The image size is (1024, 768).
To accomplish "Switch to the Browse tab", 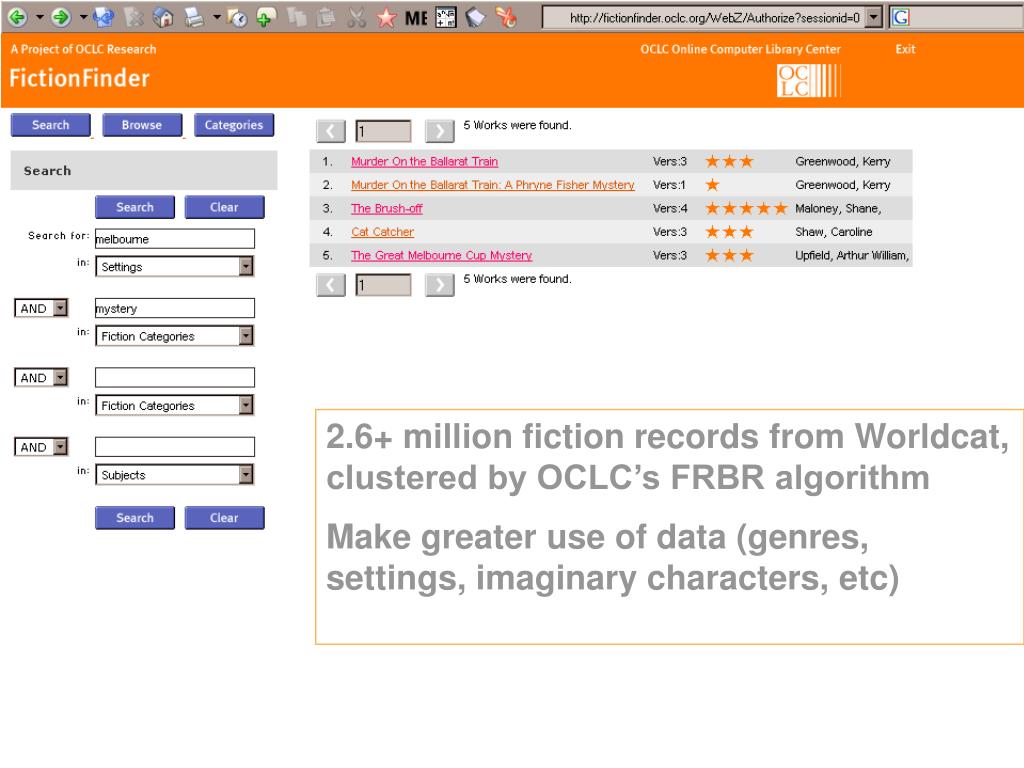I will [x=142, y=125].
